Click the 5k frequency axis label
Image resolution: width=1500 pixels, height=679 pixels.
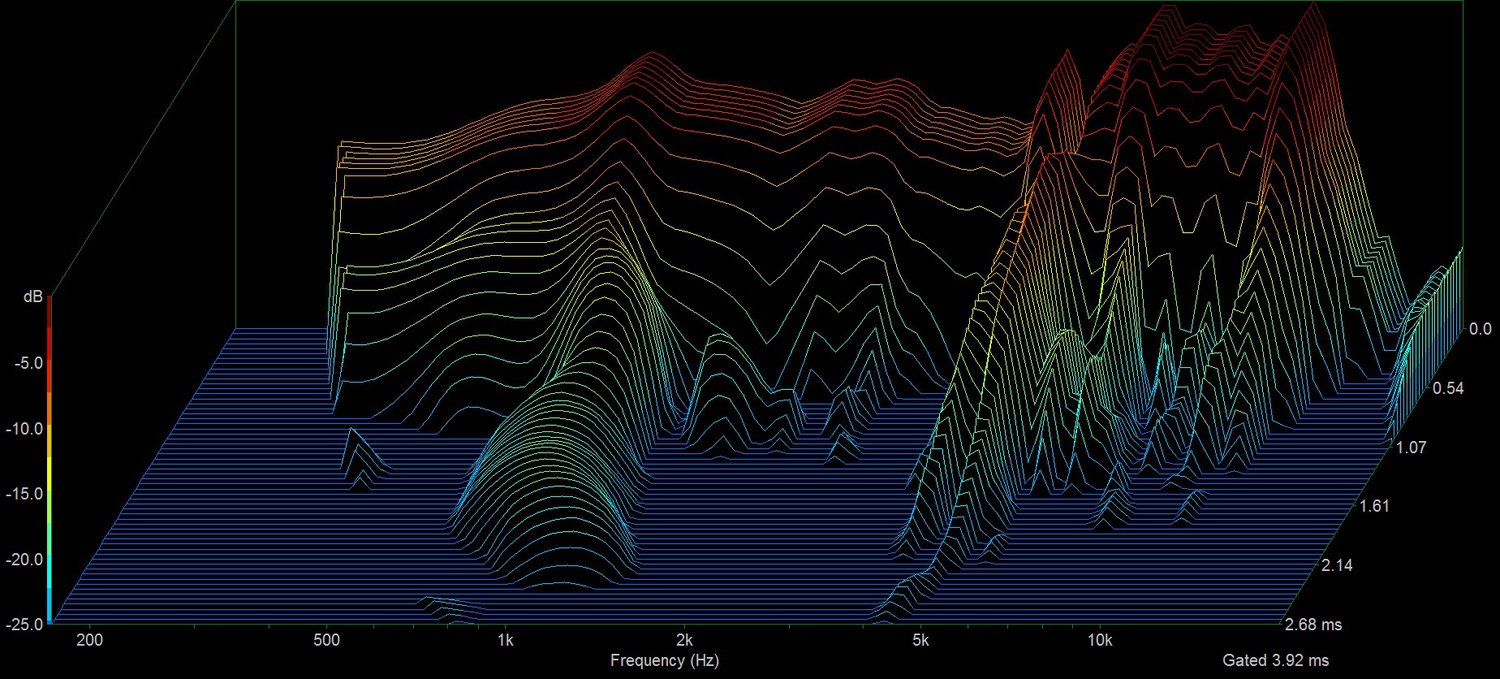(x=921, y=640)
